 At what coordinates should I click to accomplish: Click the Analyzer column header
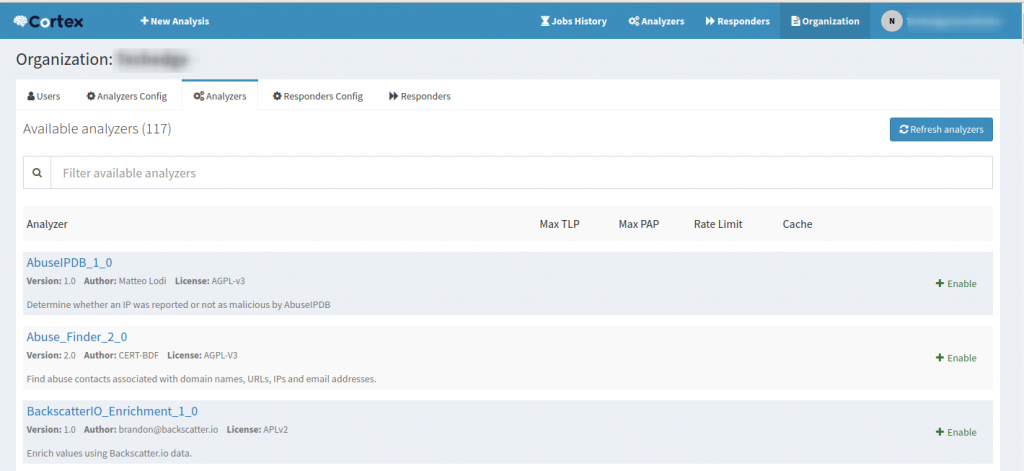[x=47, y=224]
